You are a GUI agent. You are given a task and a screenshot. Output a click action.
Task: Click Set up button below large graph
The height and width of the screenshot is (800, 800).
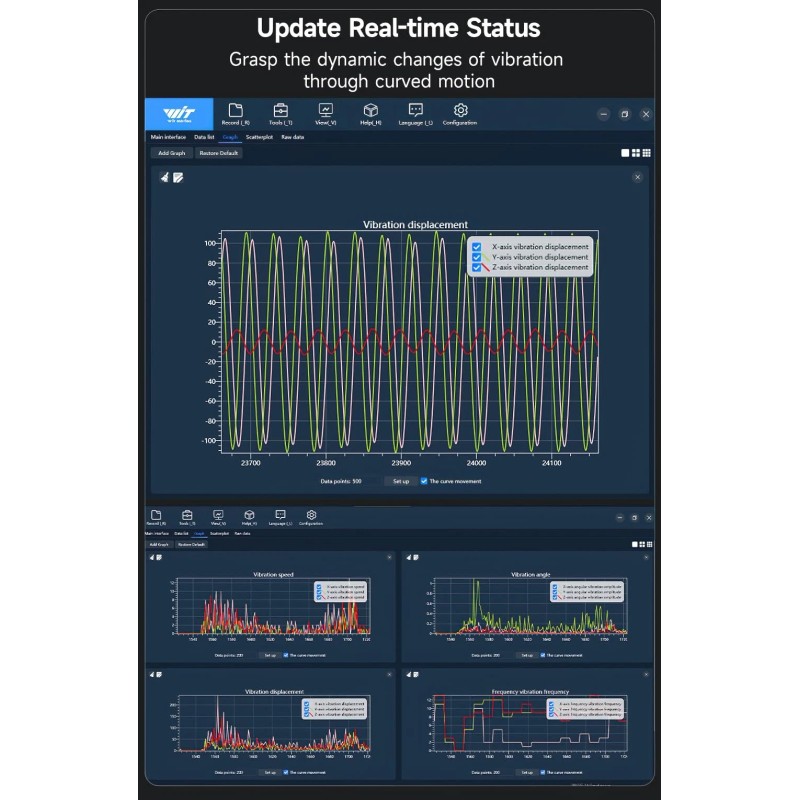tap(400, 481)
